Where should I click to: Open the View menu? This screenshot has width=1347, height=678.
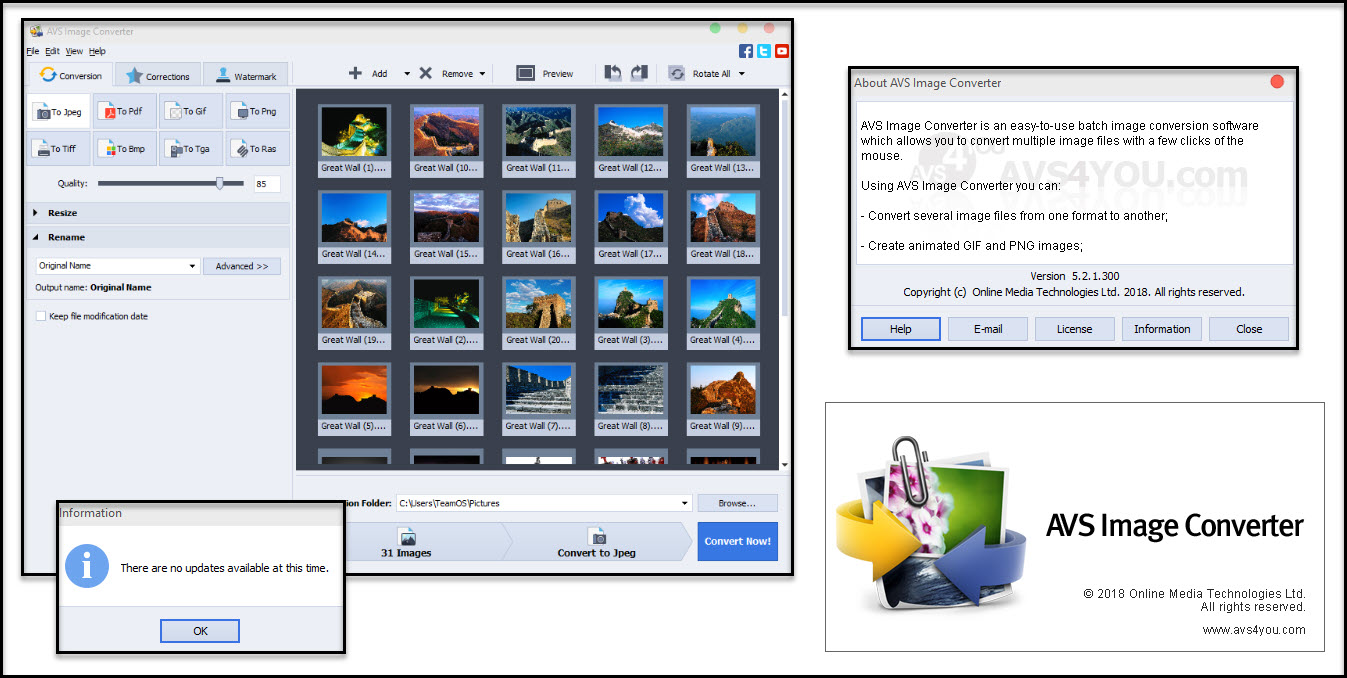(74, 51)
